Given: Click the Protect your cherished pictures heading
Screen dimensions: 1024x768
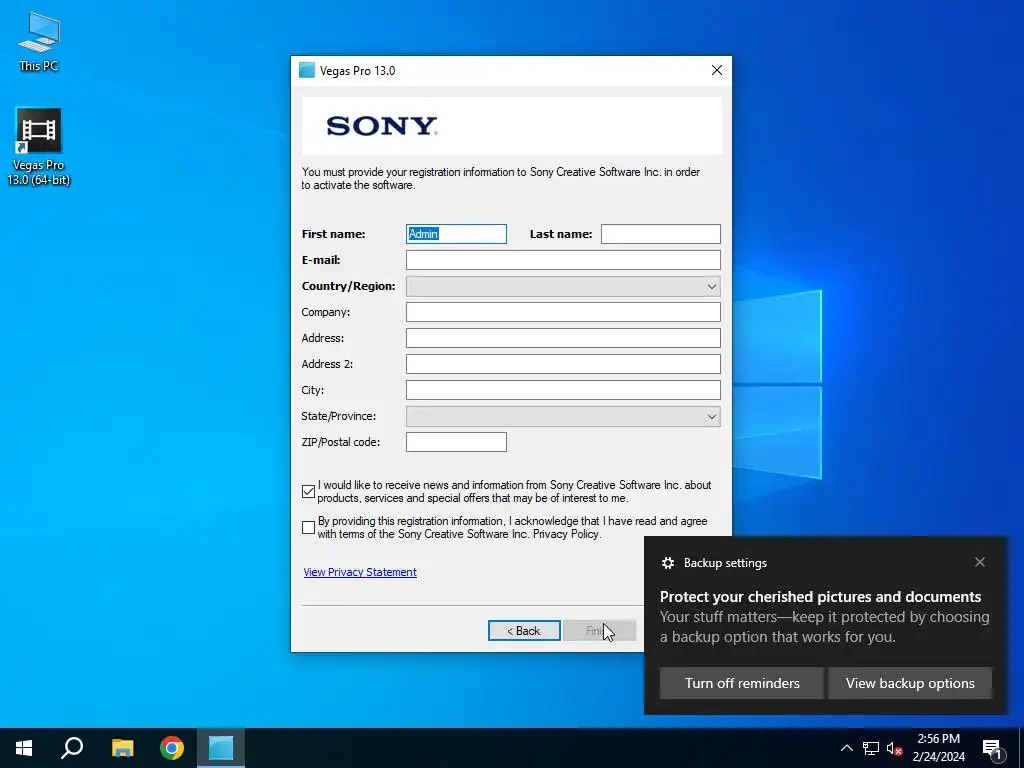Looking at the screenshot, I should tap(820, 597).
